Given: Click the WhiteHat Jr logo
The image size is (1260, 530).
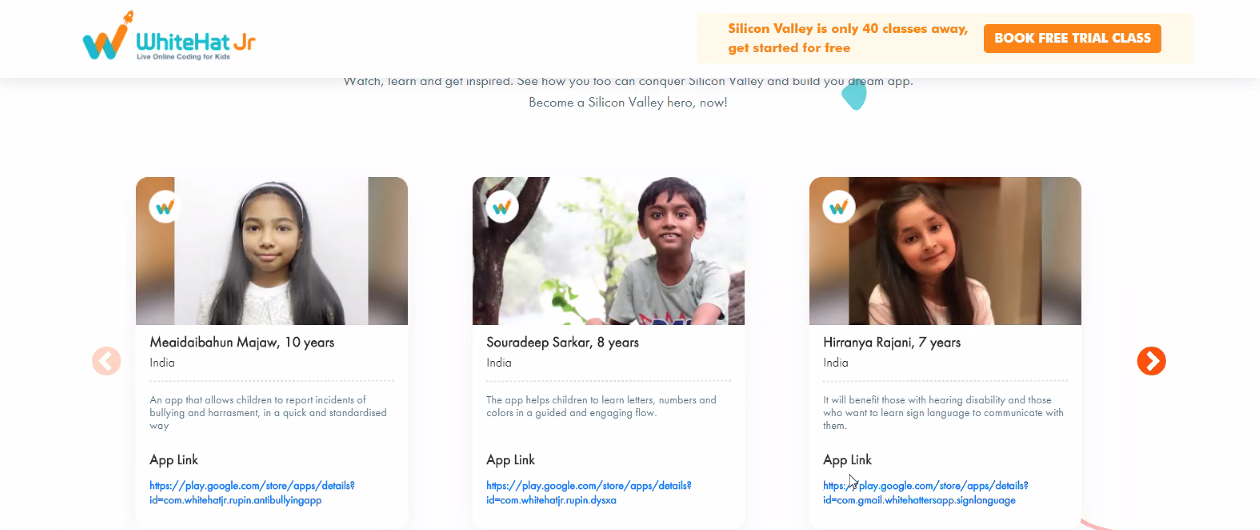Looking at the screenshot, I should (x=170, y=40).
